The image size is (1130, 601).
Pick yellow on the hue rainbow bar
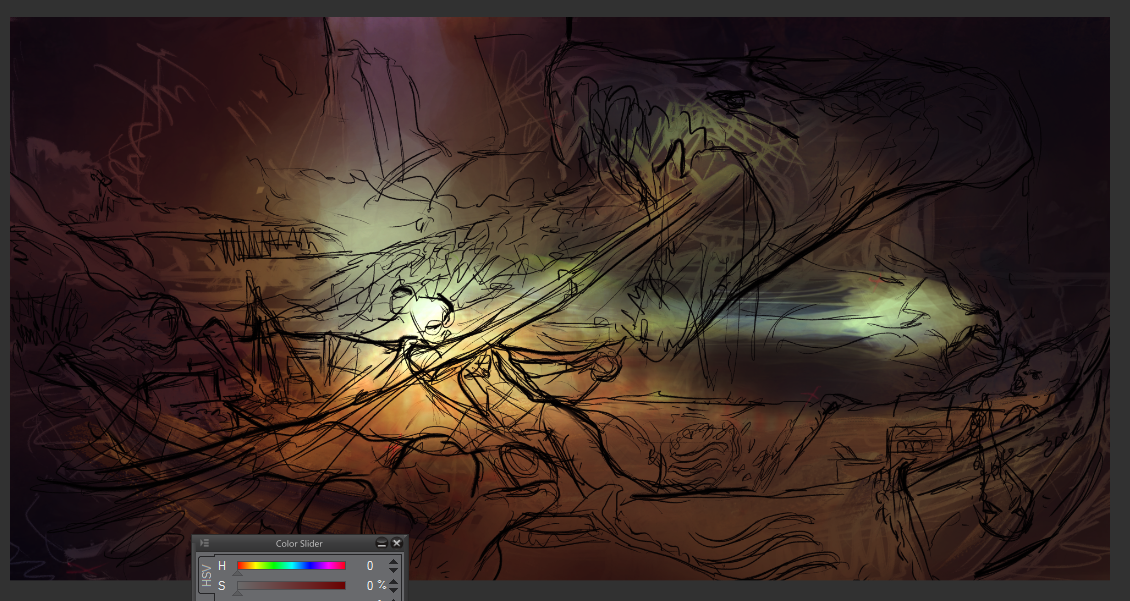click(x=256, y=566)
